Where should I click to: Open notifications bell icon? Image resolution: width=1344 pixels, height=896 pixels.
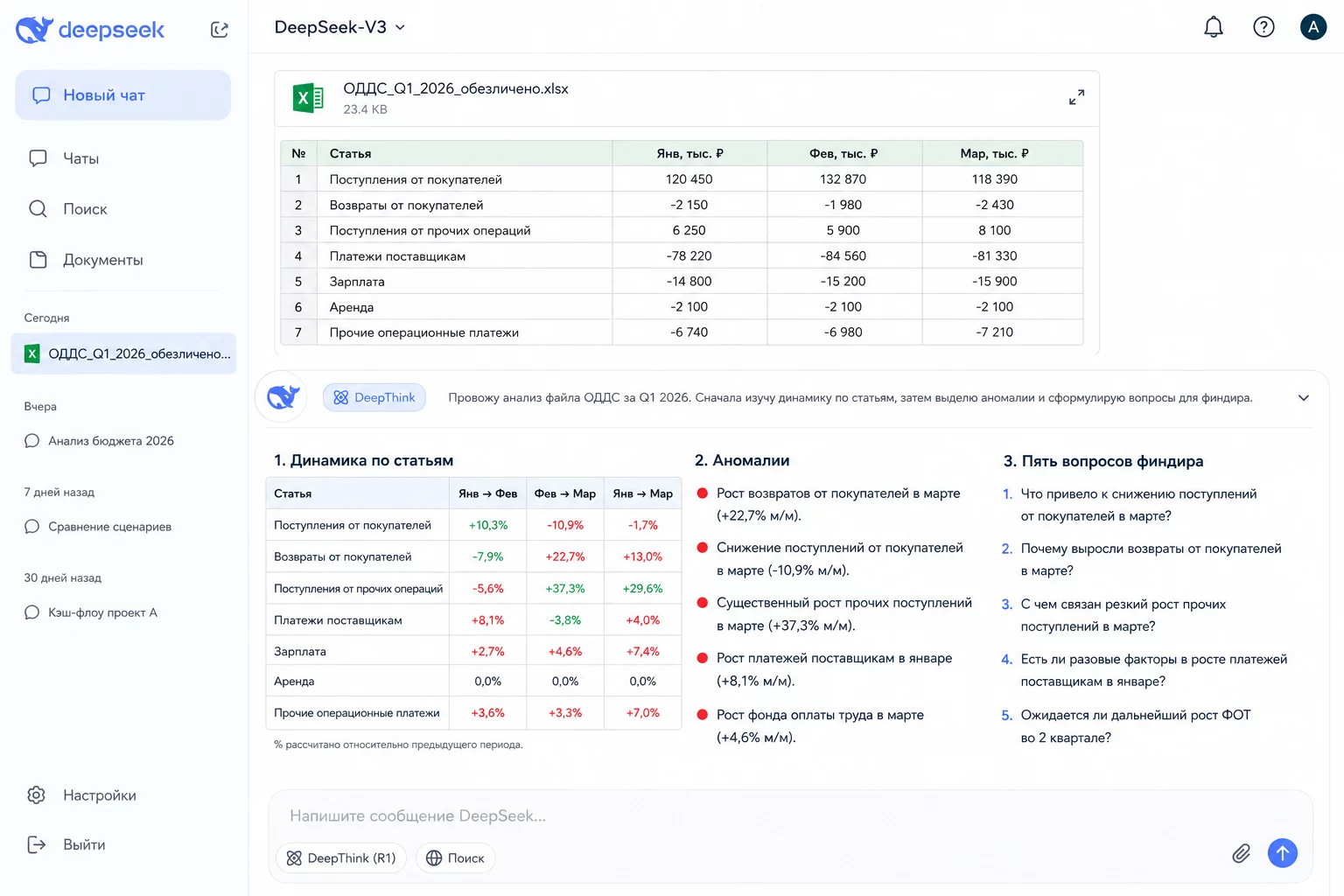[1214, 27]
